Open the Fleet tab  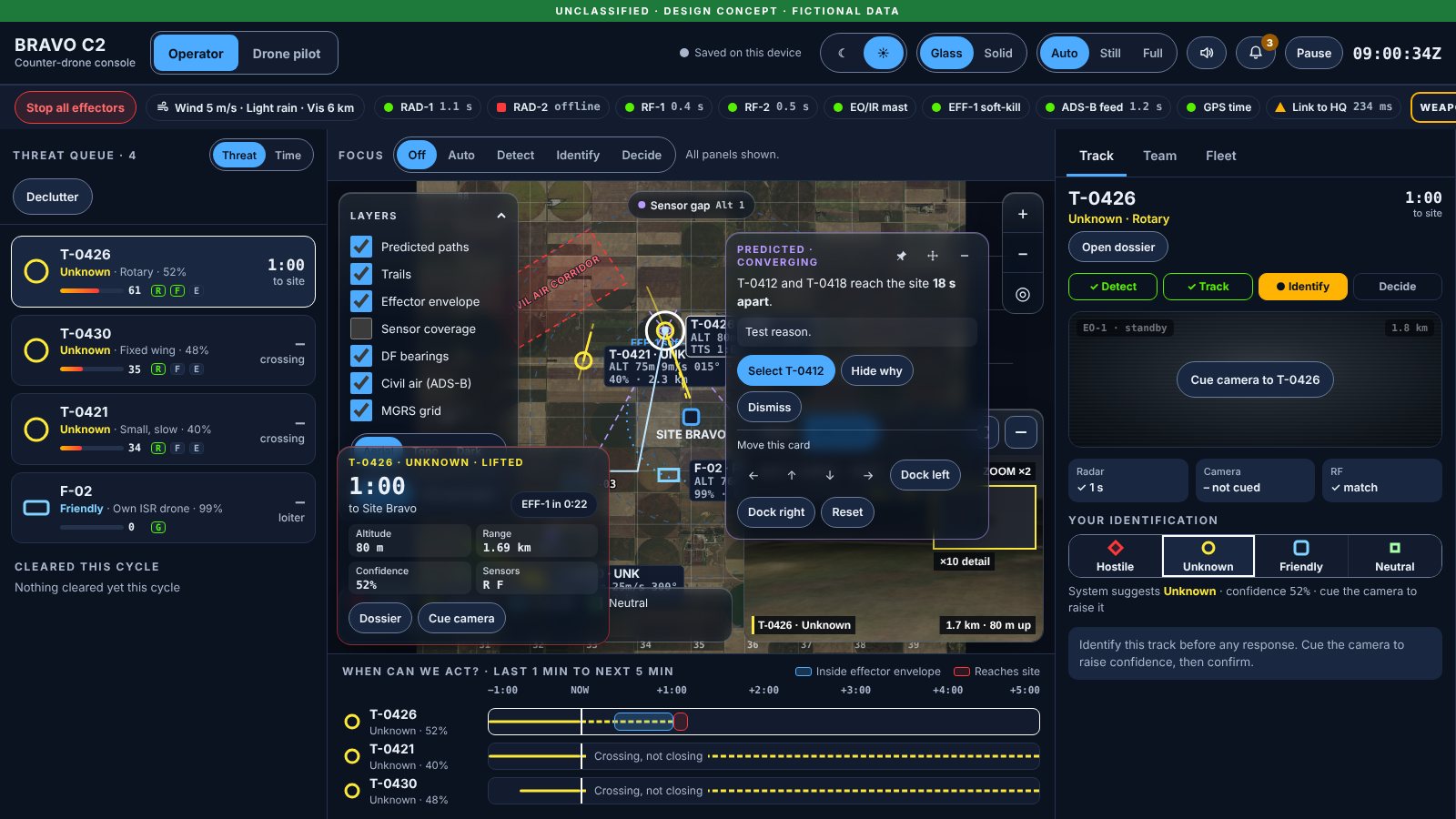[x=1220, y=156]
